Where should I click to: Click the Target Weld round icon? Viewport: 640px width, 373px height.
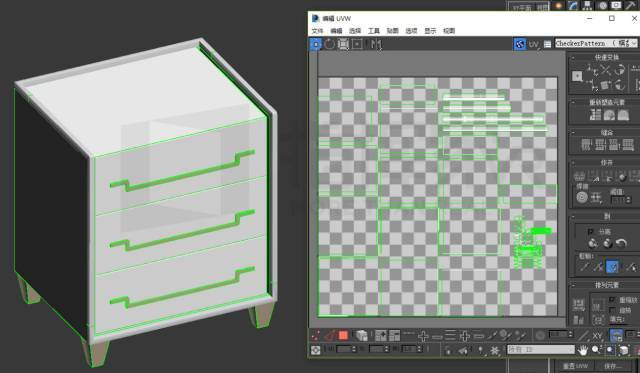coord(582,198)
